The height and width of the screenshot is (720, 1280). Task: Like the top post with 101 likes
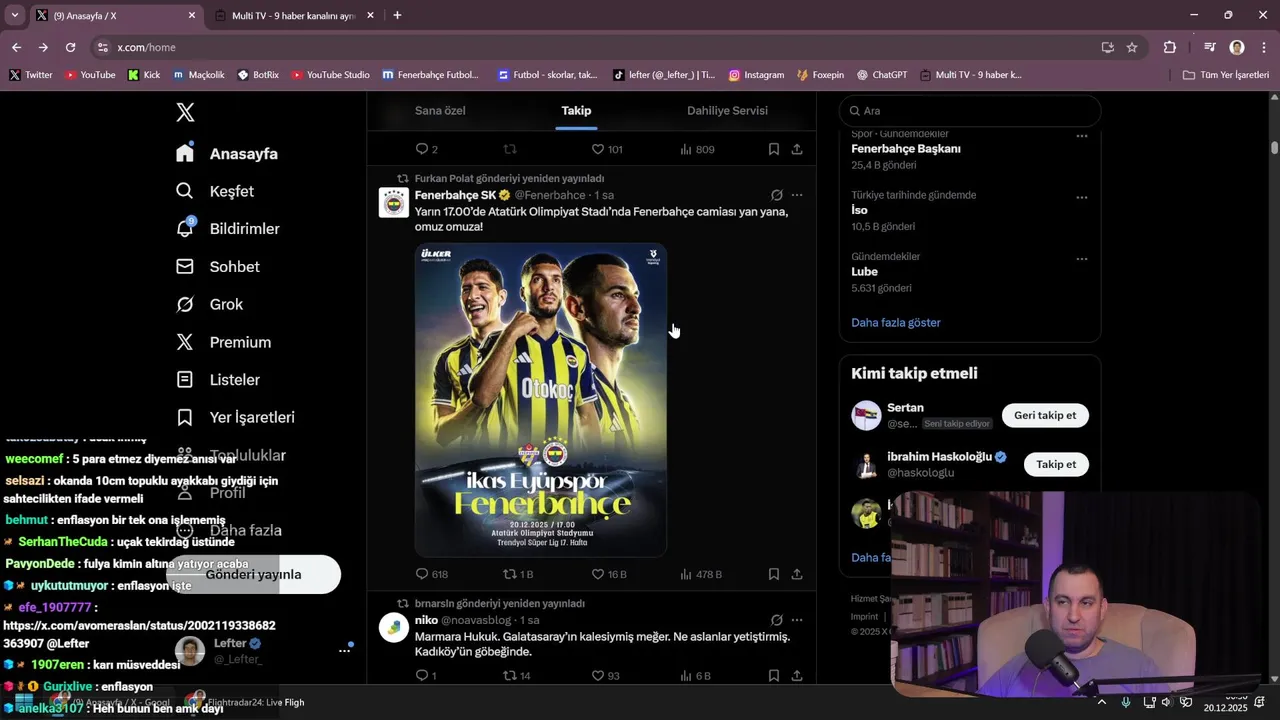(607, 149)
